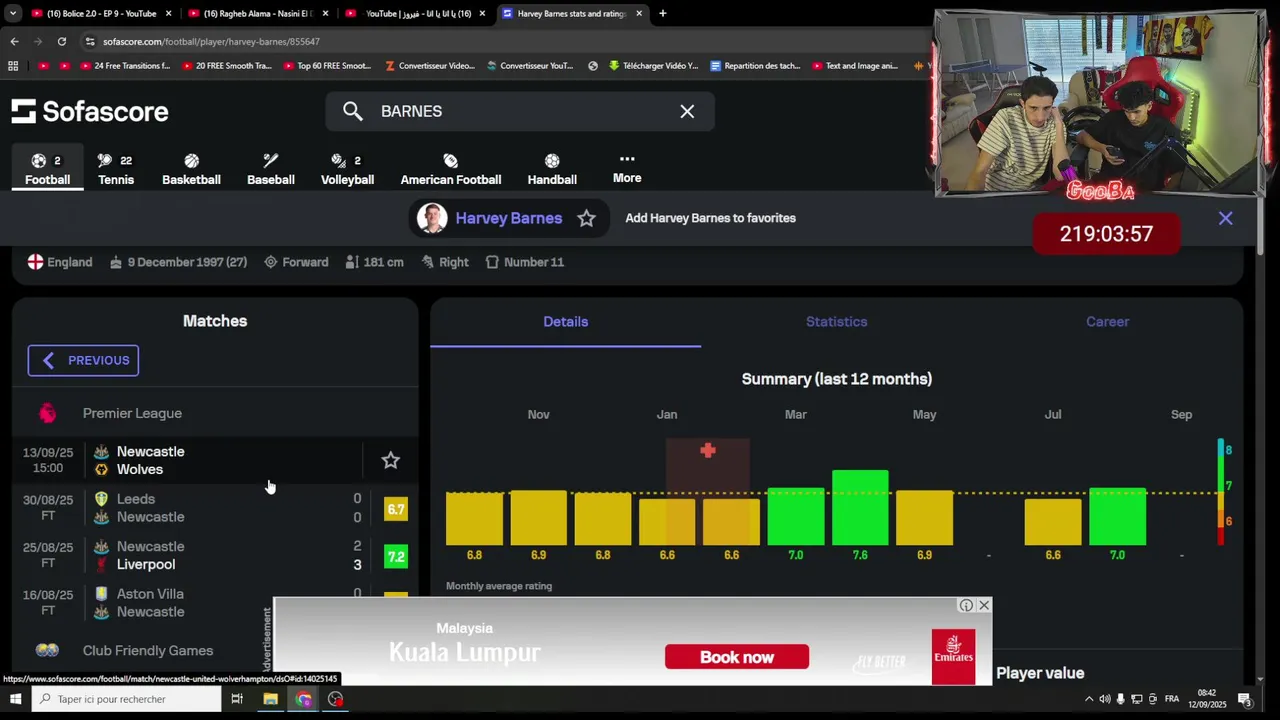Switch to Ragheb Alama YouTube tab
1280x720 pixels.
tap(258, 14)
